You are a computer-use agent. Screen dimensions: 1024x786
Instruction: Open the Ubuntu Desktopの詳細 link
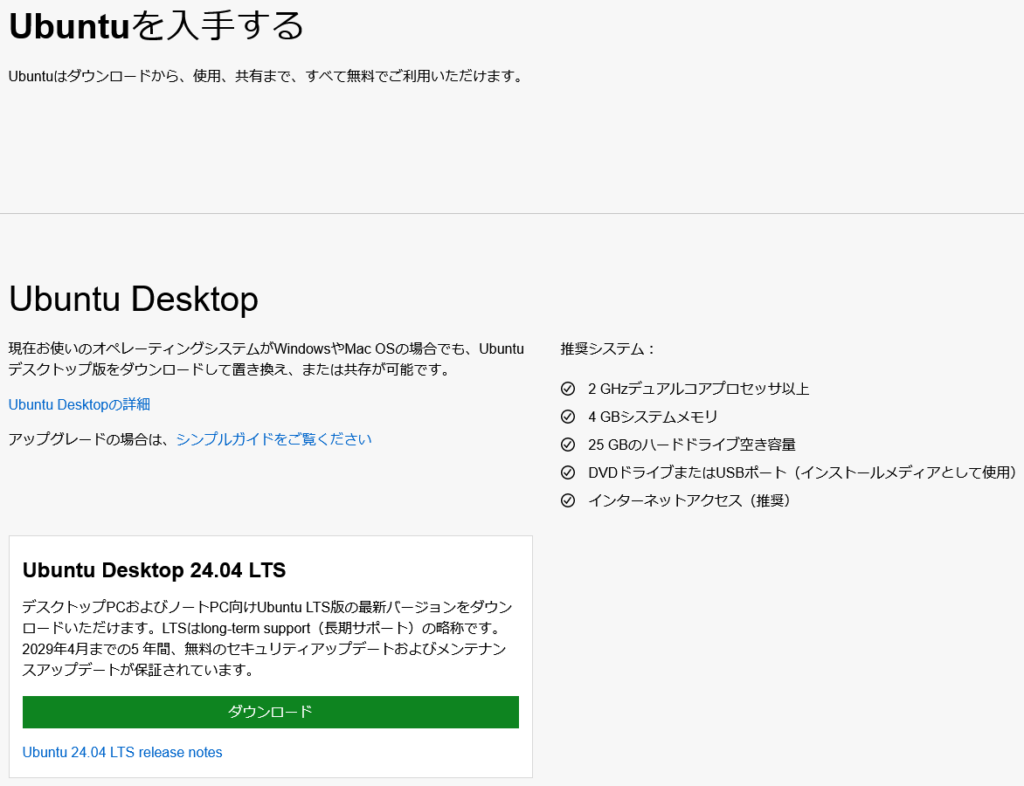point(79,405)
